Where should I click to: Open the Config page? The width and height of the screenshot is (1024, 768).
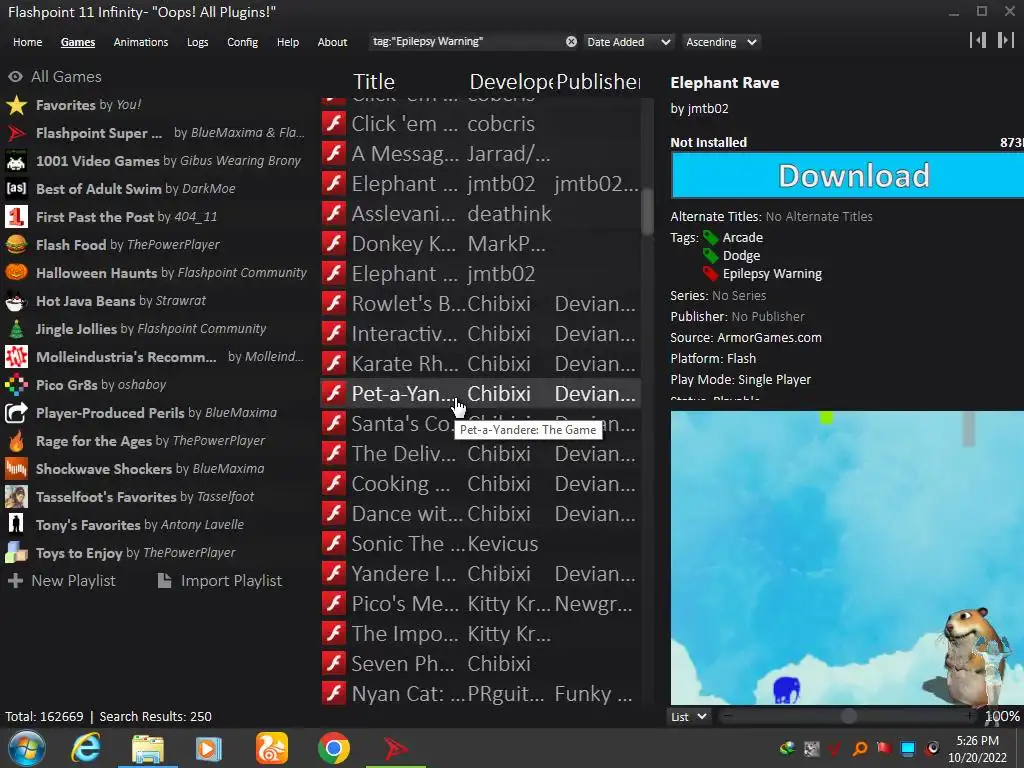tap(242, 42)
